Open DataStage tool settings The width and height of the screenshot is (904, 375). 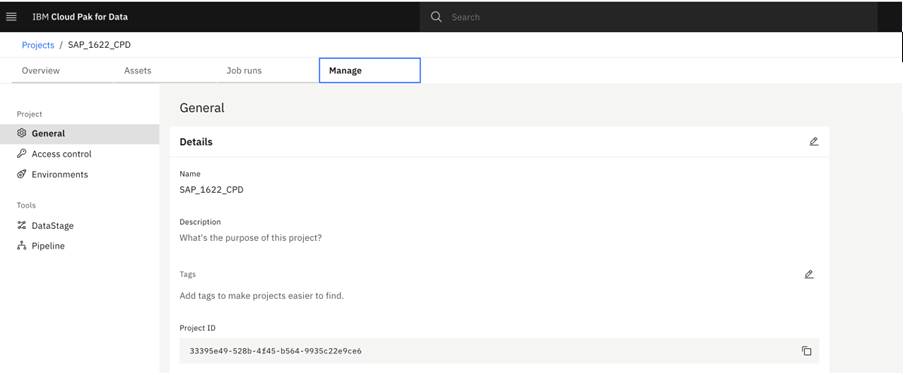click(80, 226)
